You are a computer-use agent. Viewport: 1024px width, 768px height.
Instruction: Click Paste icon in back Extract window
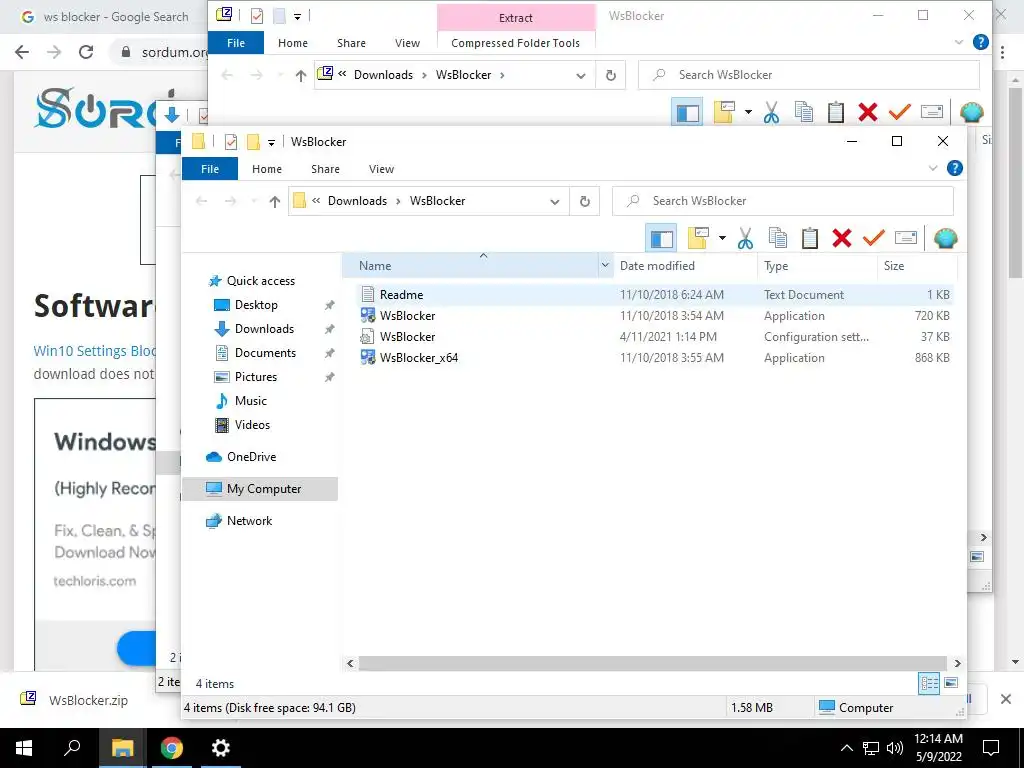click(836, 112)
